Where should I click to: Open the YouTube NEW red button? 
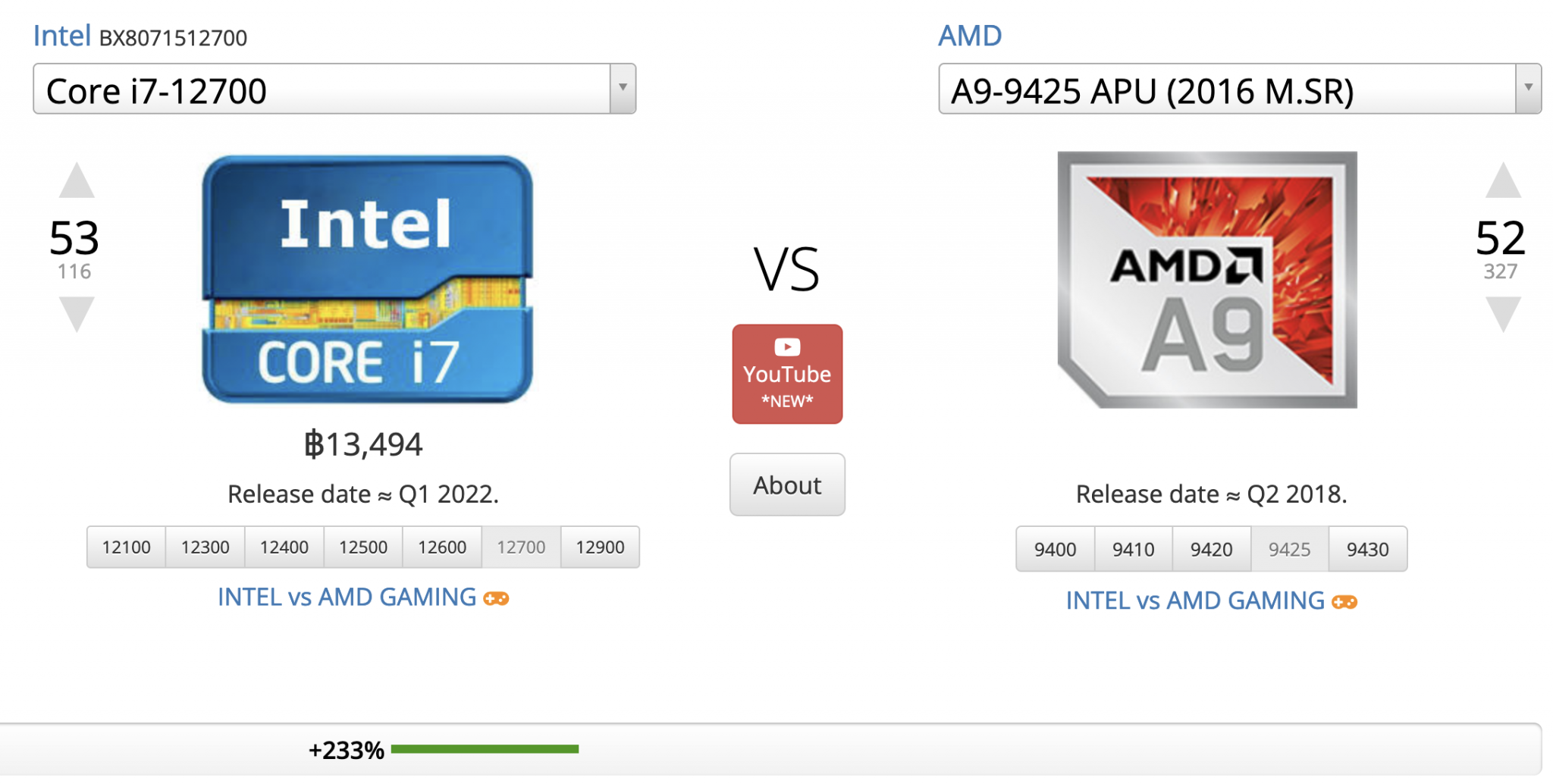coord(786,374)
